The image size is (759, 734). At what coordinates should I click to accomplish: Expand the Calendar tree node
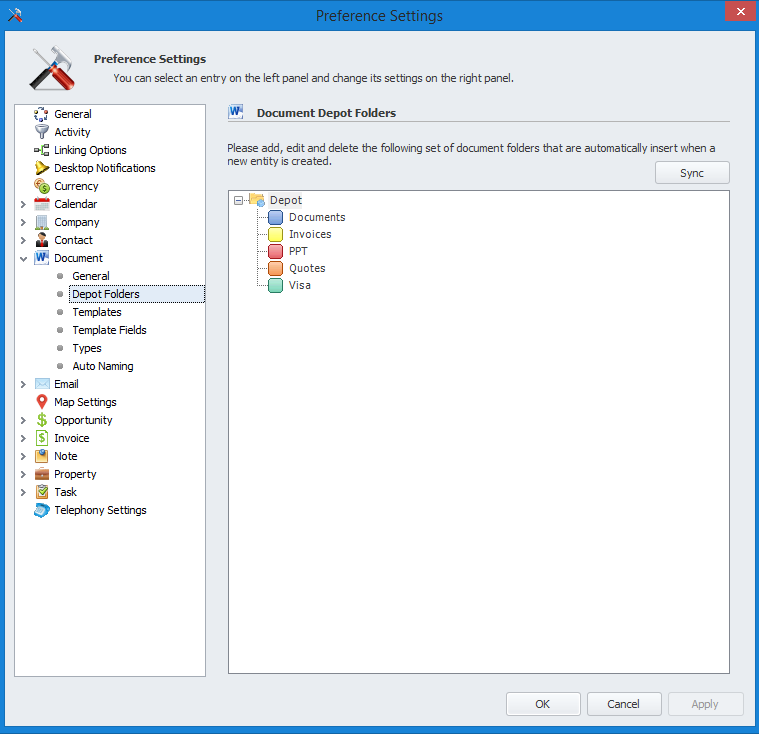(x=23, y=204)
